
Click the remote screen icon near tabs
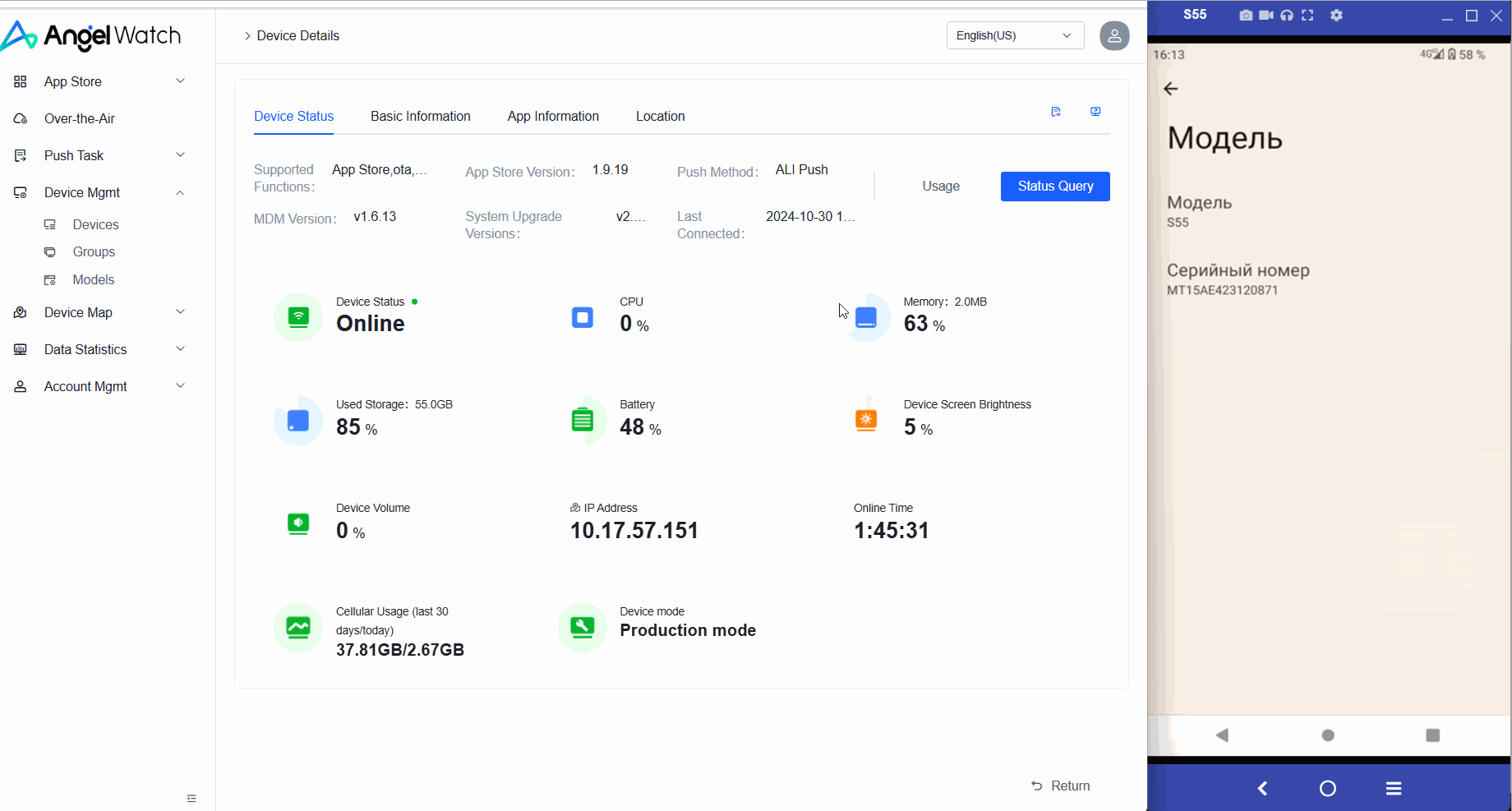pos(1095,112)
